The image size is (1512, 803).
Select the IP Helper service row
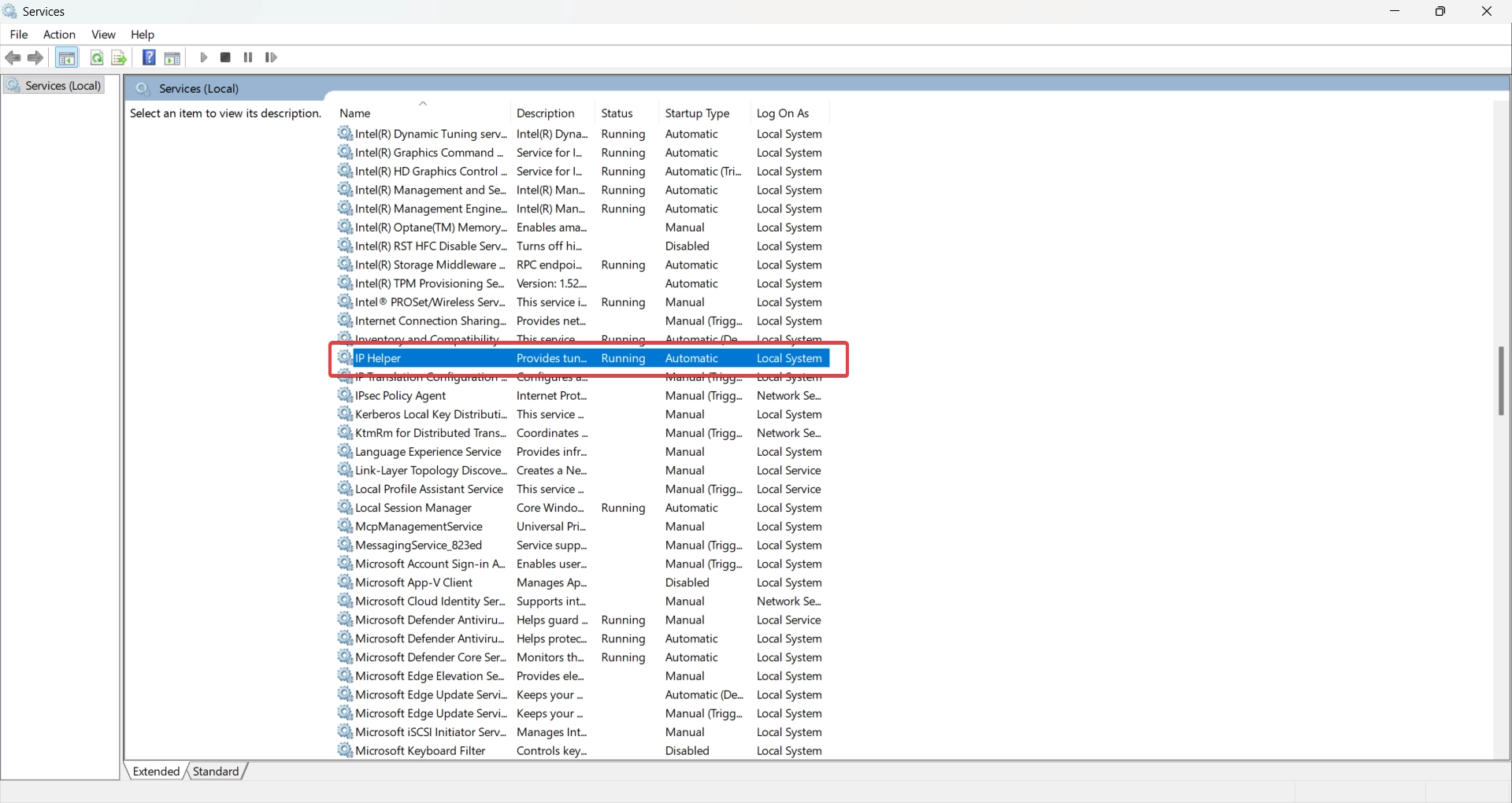click(583, 358)
